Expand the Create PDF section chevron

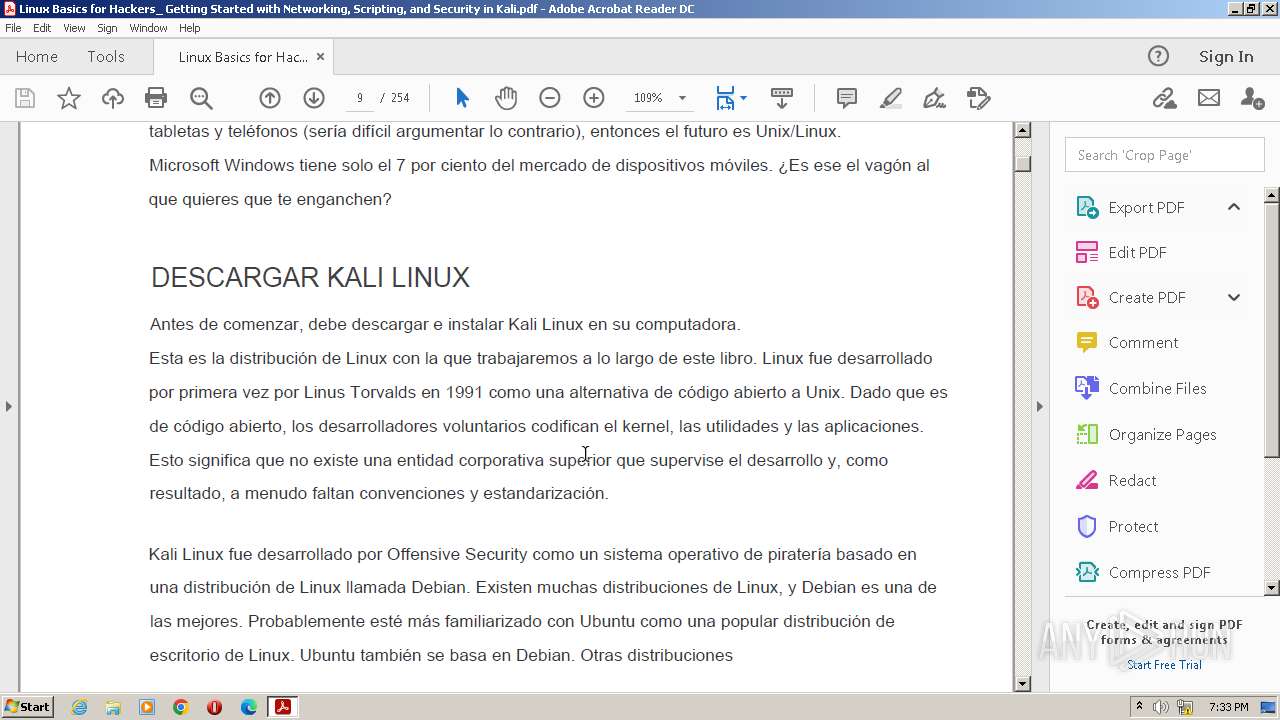click(1234, 297)
